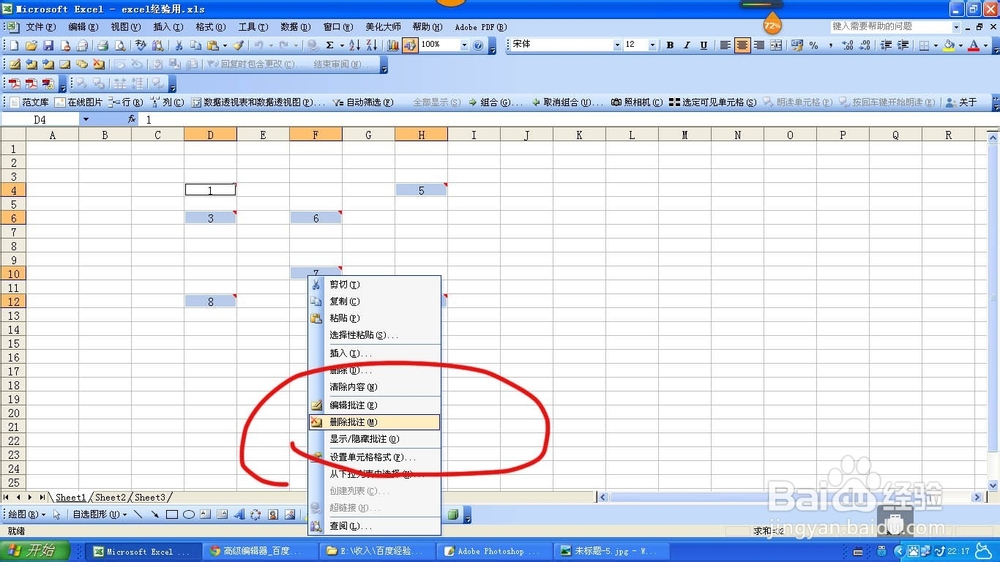Select the Format Painter brush icon
The width and height of the screenshot is (1000, 562).
238,45
